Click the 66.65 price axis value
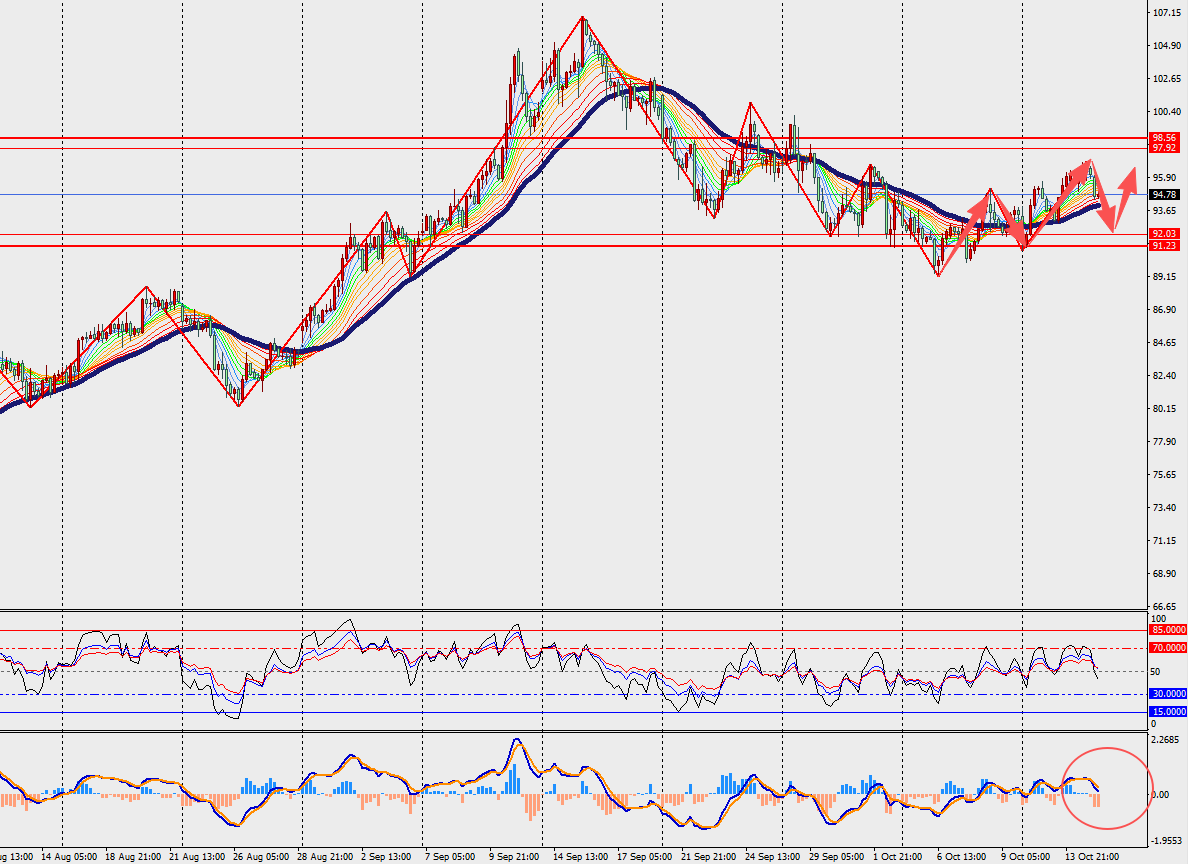The height and width of the screenshot is (864, 1189). [1165, 607]
